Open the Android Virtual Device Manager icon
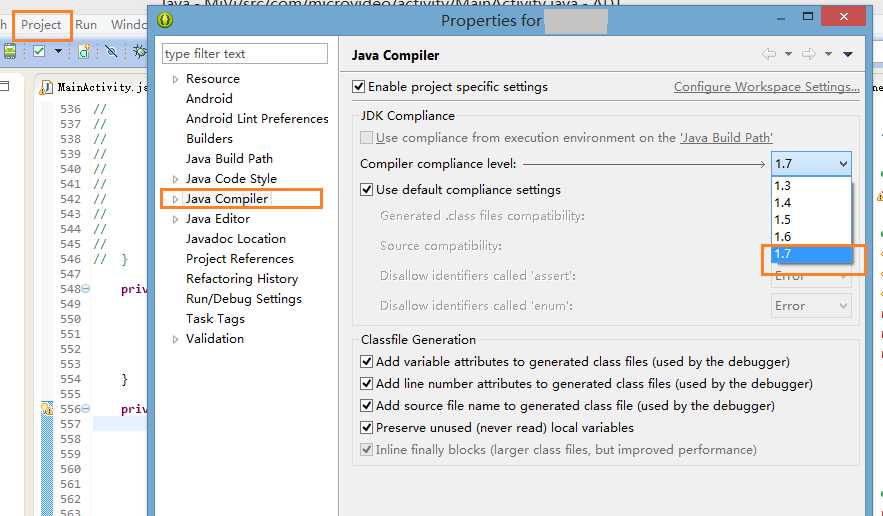Viewport: 883px width, 516px height. 9,51
